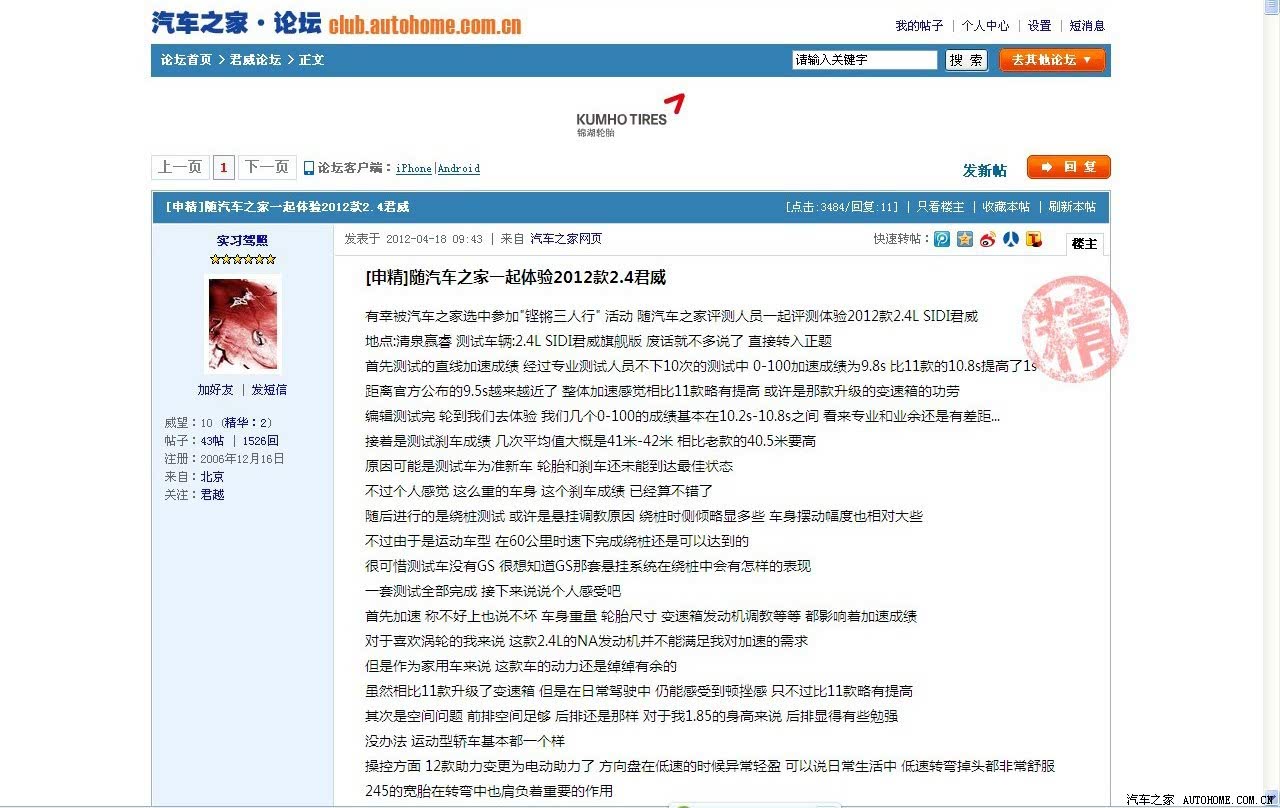Open profile of user 实习驾照
This screenshot has width=1280, height=808.
(x=242, y=241)
